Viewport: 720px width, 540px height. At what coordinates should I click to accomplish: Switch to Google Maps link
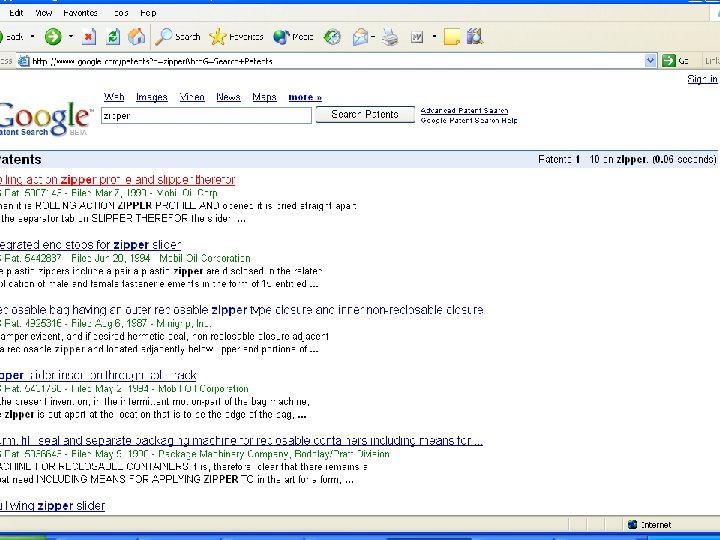[264, 97]
